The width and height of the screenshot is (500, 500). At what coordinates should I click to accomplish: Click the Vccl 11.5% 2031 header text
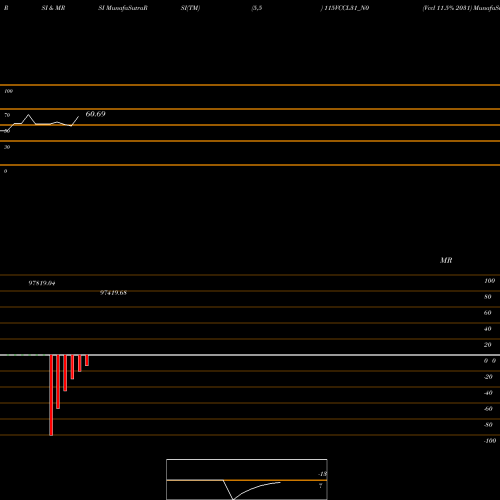coord(447,8)
